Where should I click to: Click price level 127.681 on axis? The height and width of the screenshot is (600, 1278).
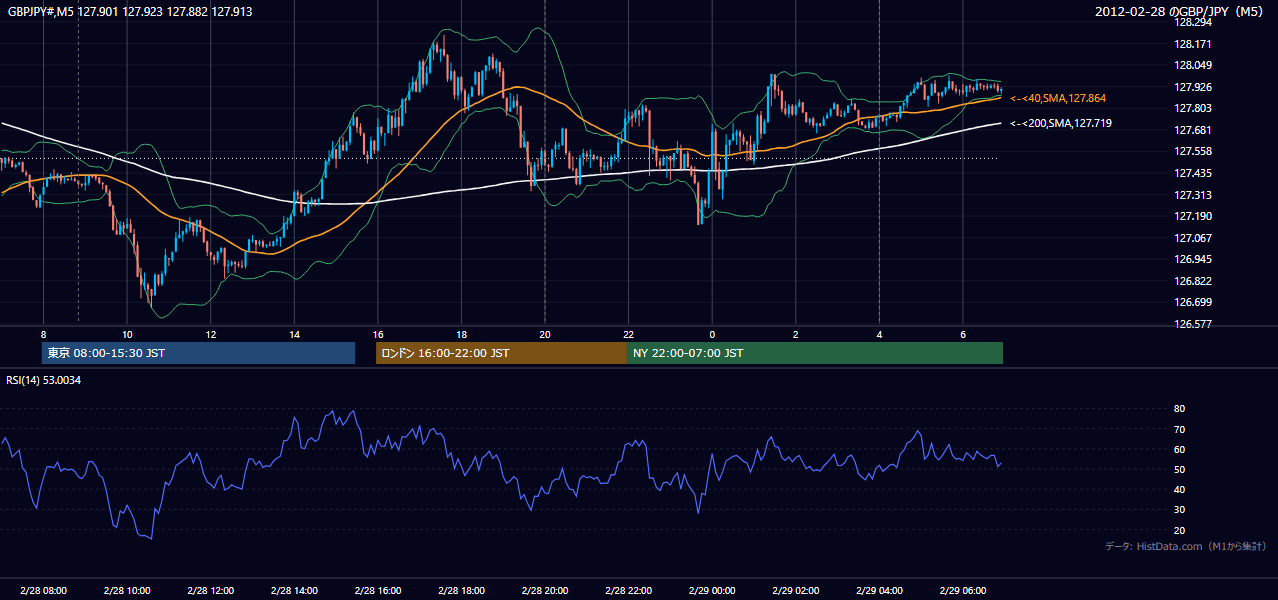point(1193,130)
